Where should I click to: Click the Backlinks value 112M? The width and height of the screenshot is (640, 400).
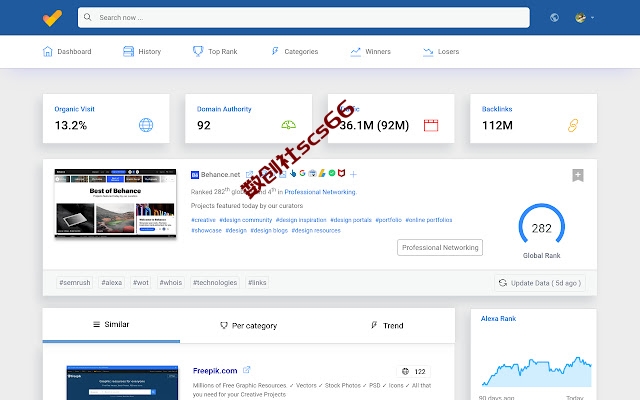pyautogui.click(x=497, y=125)
